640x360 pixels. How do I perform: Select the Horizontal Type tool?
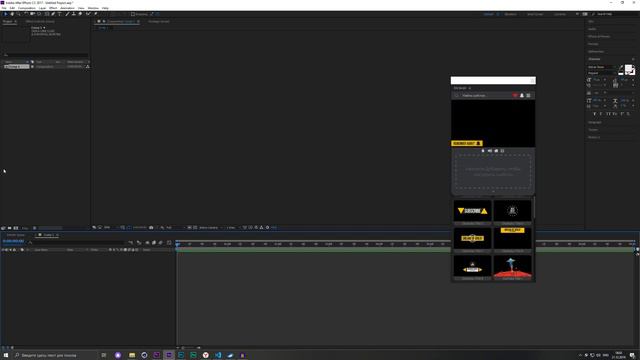pyautogui.click(x=60, y=14)
